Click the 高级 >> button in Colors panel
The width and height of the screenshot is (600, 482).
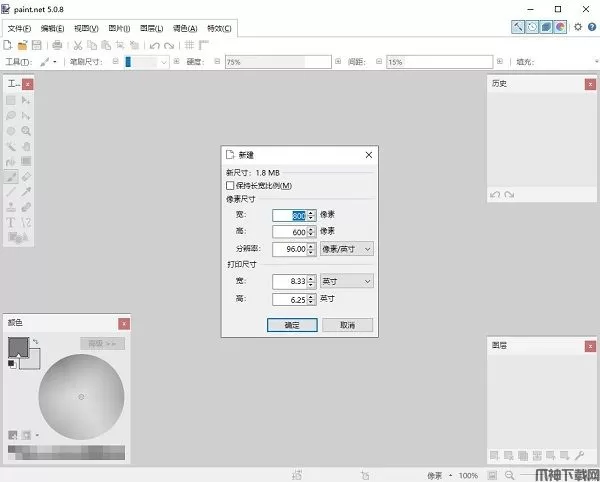coord(102,344)
